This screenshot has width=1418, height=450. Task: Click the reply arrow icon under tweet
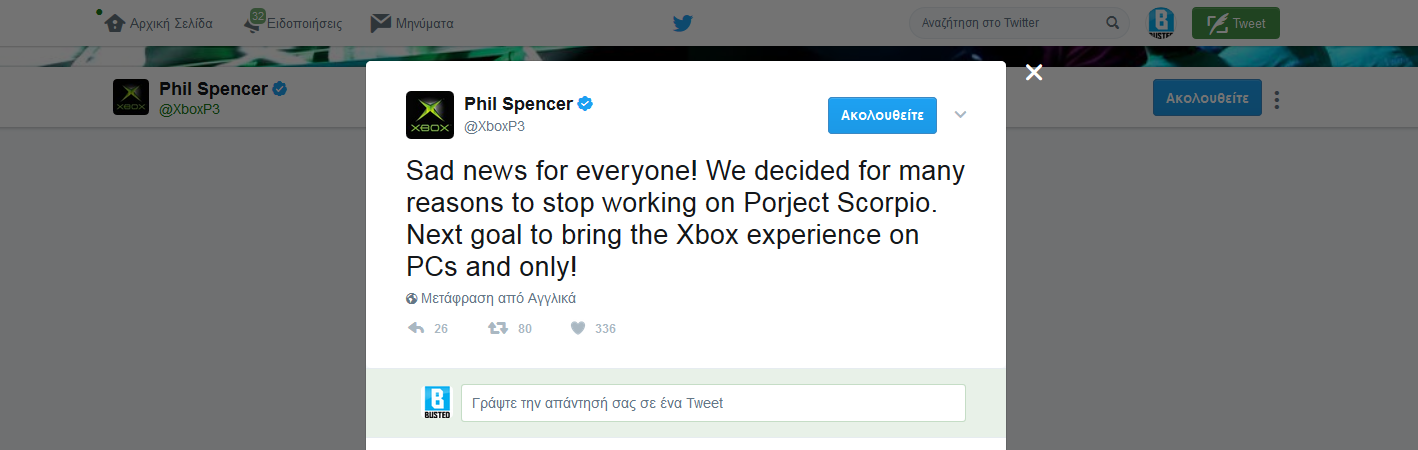pyautogui.click(x=417, y=328)
